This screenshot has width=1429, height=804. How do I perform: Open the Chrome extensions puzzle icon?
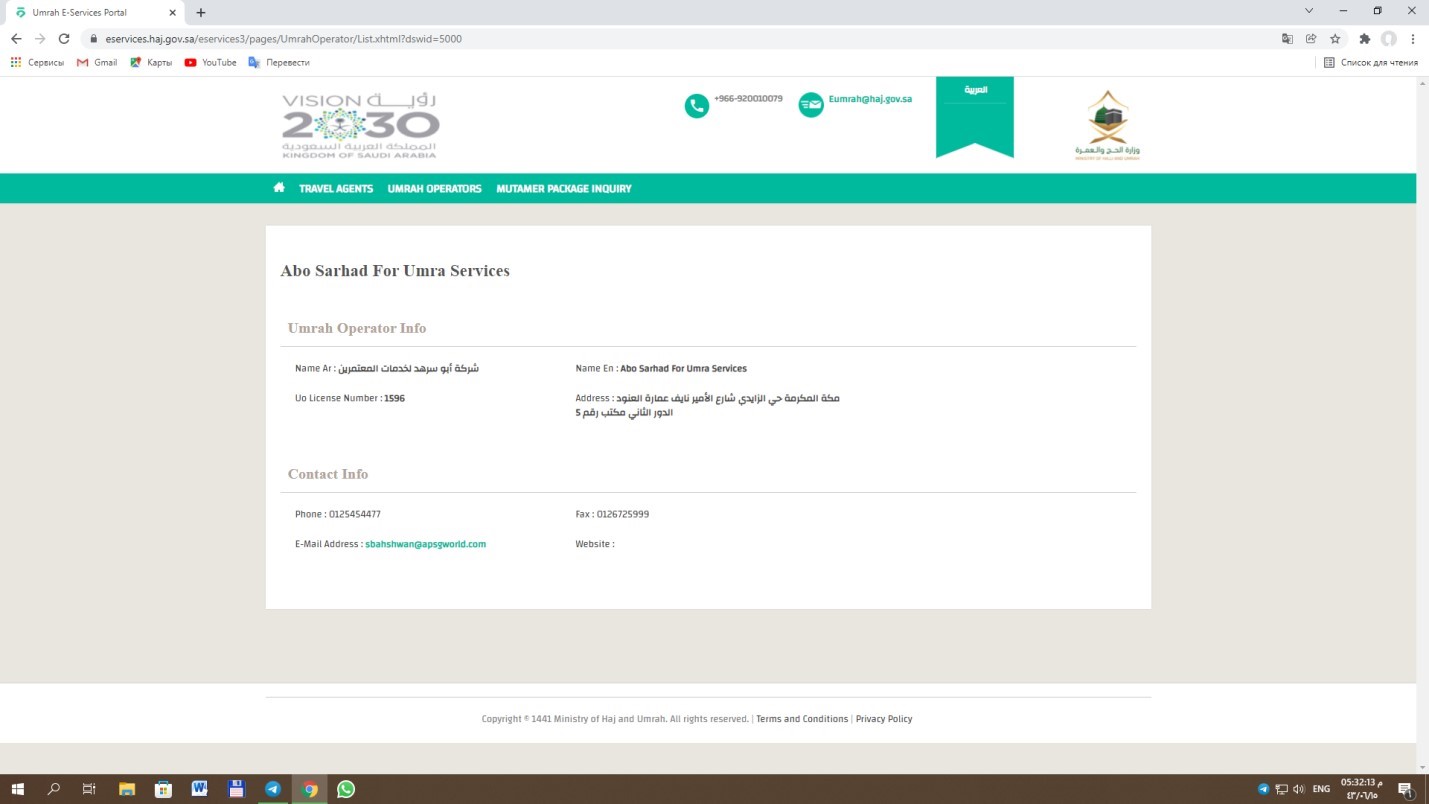tap(1364, 39)
